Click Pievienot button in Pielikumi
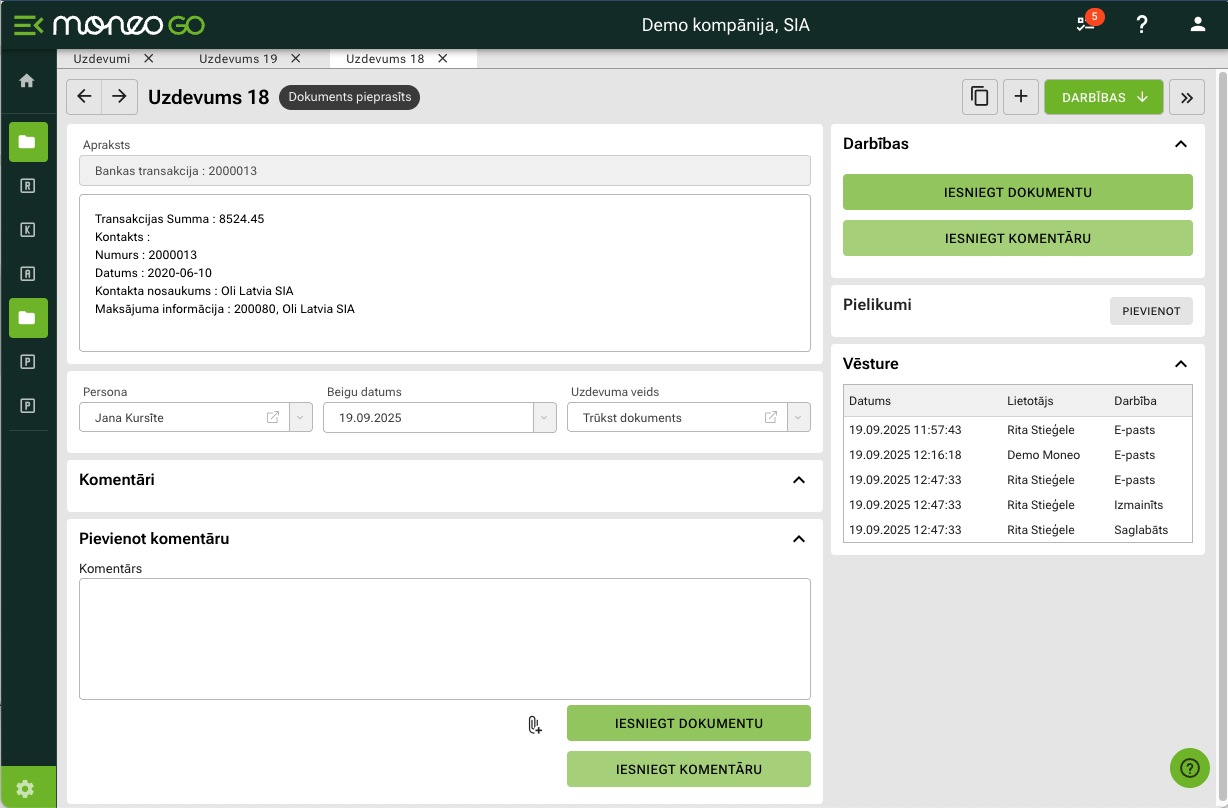Viewport: 1228px width, 808px height. click(x=1151, y=311)
